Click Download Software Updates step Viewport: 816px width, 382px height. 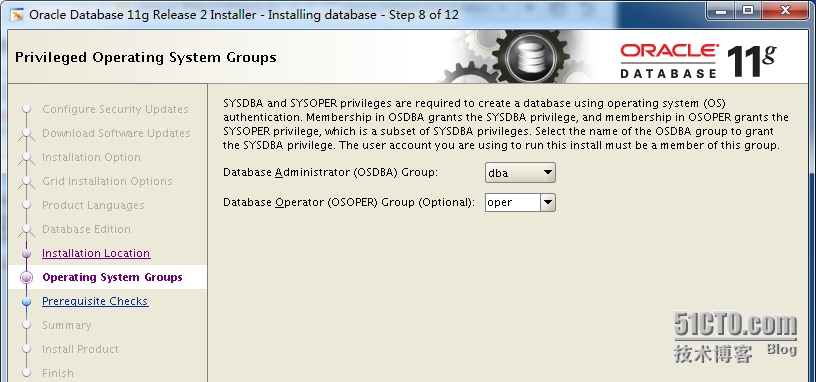click(116, 133)
